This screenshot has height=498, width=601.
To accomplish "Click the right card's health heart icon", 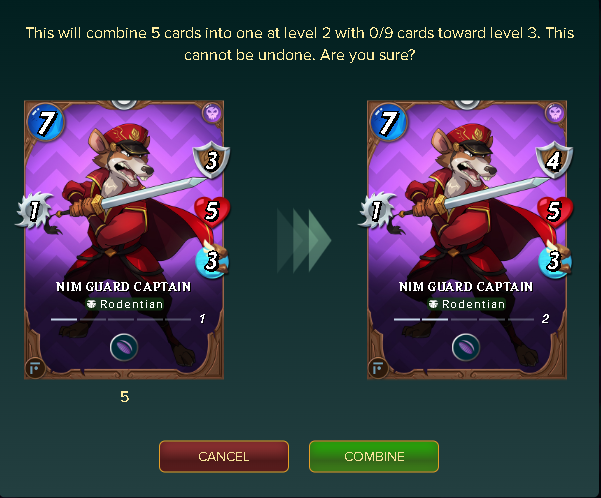I will (x=555, y=211).
